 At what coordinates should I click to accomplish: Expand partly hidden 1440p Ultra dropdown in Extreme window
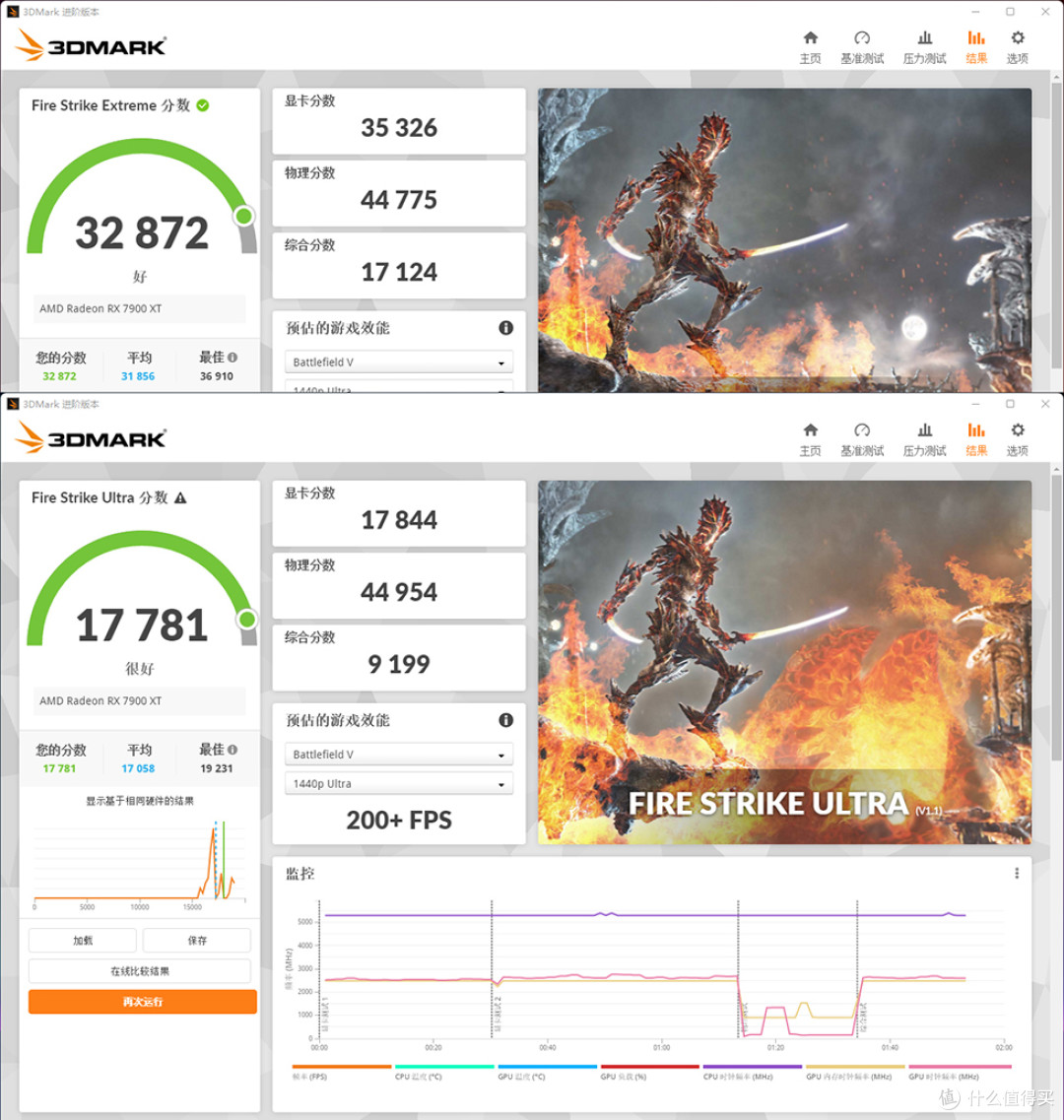coord(399,387)
